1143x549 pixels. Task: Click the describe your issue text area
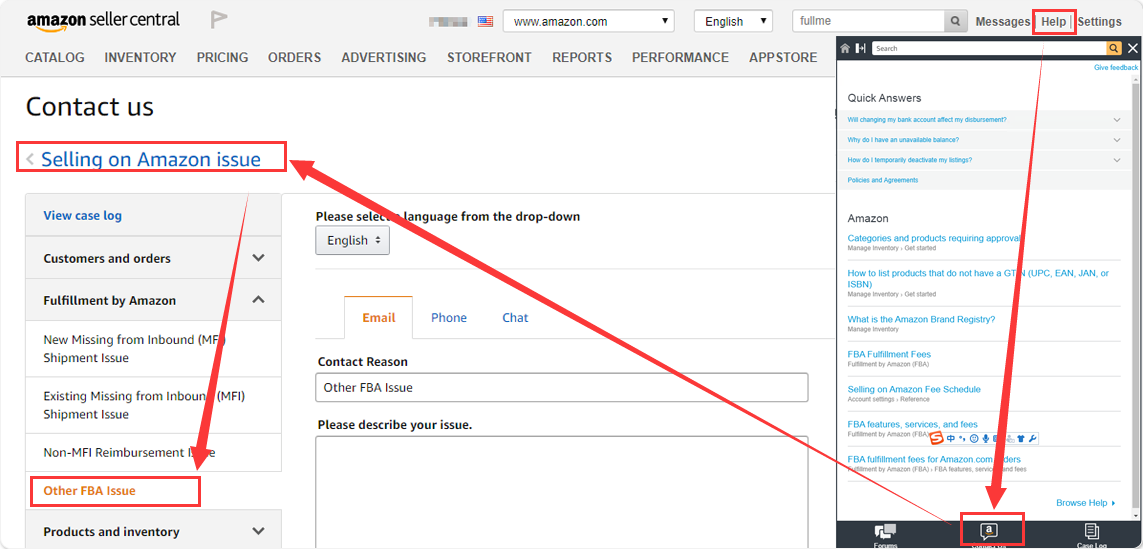click(x=561, y=492)
